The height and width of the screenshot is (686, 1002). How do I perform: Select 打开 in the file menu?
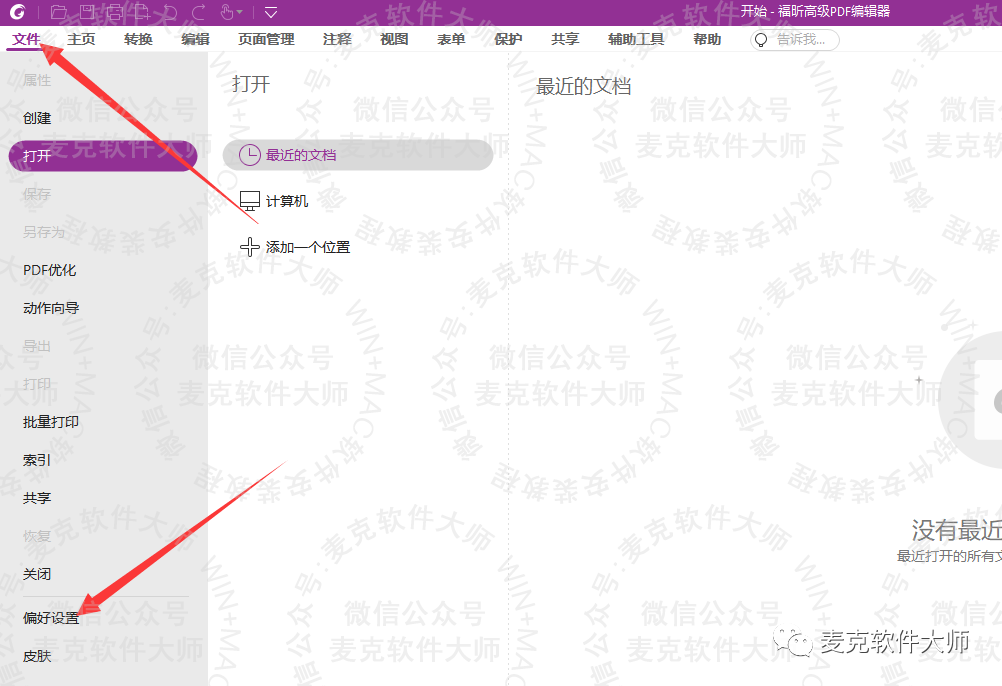[102, 156]
